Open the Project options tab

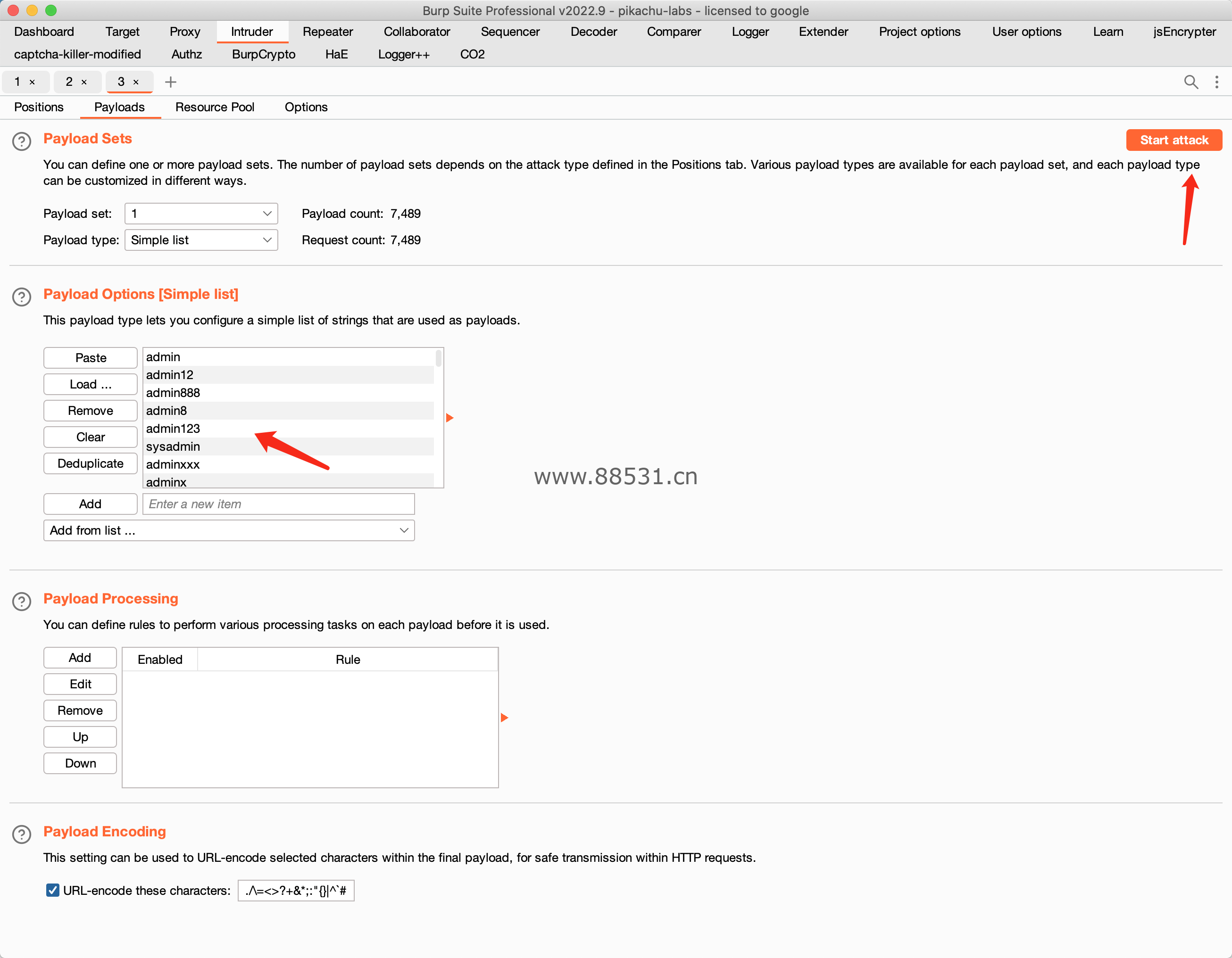click(919, 32)
